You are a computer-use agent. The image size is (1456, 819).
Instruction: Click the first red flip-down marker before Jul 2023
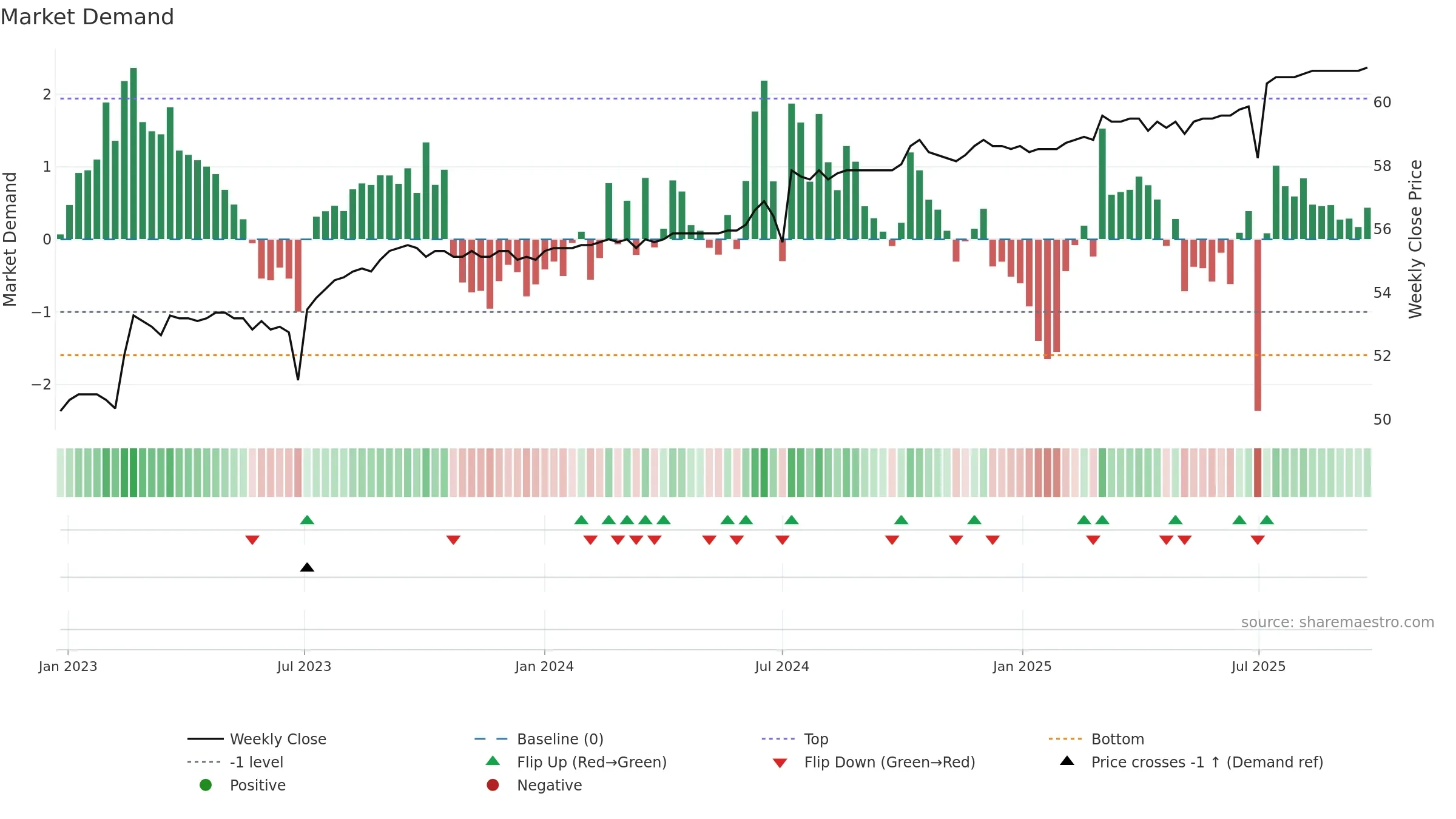tap(252, 540)
